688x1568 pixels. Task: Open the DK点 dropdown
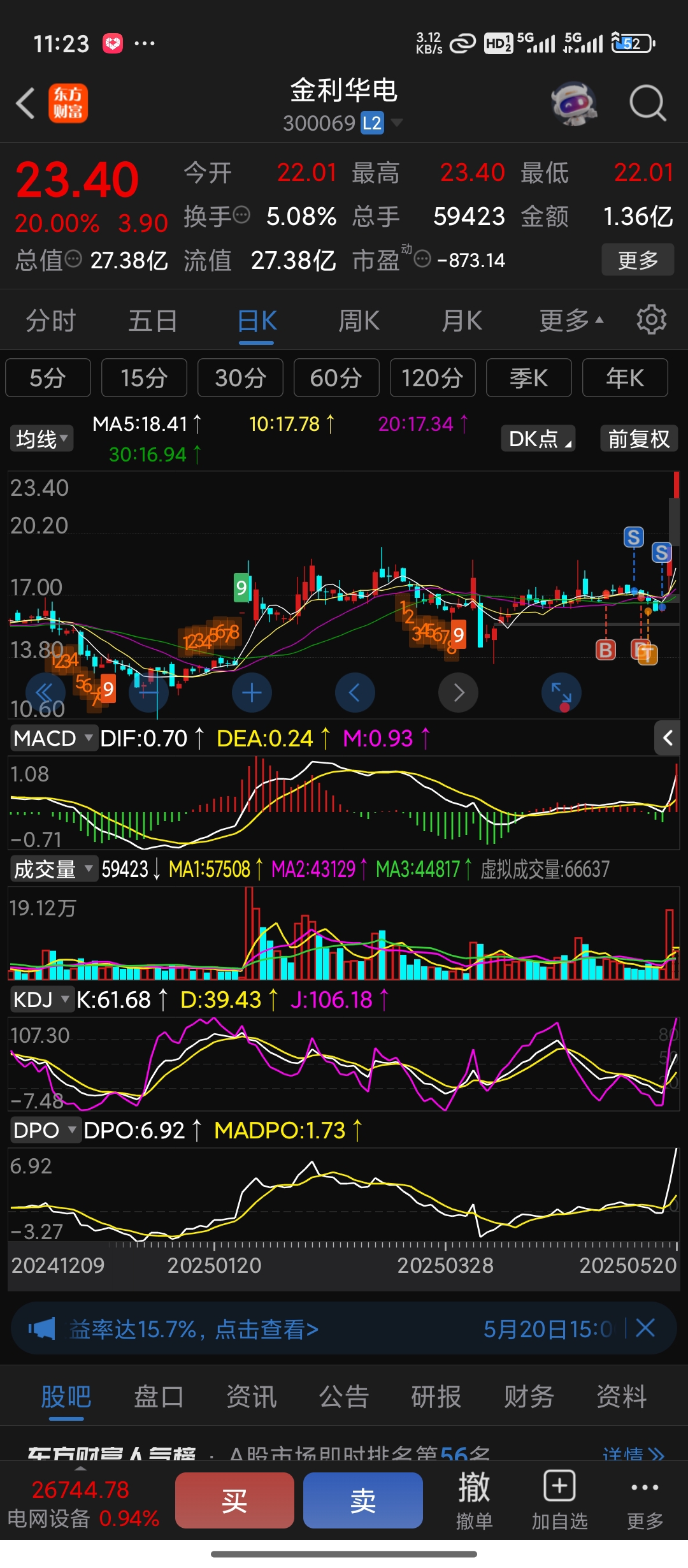coord(539,439)
